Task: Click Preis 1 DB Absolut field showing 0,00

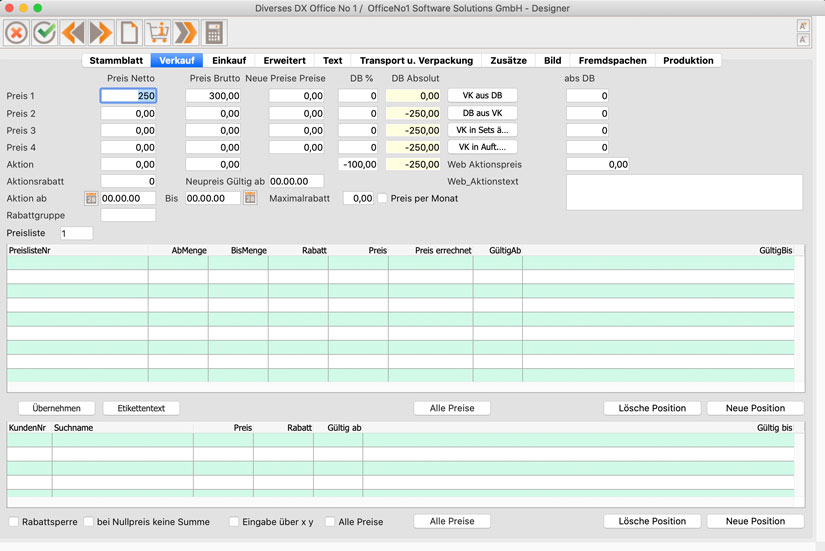Action: point(413,96)
